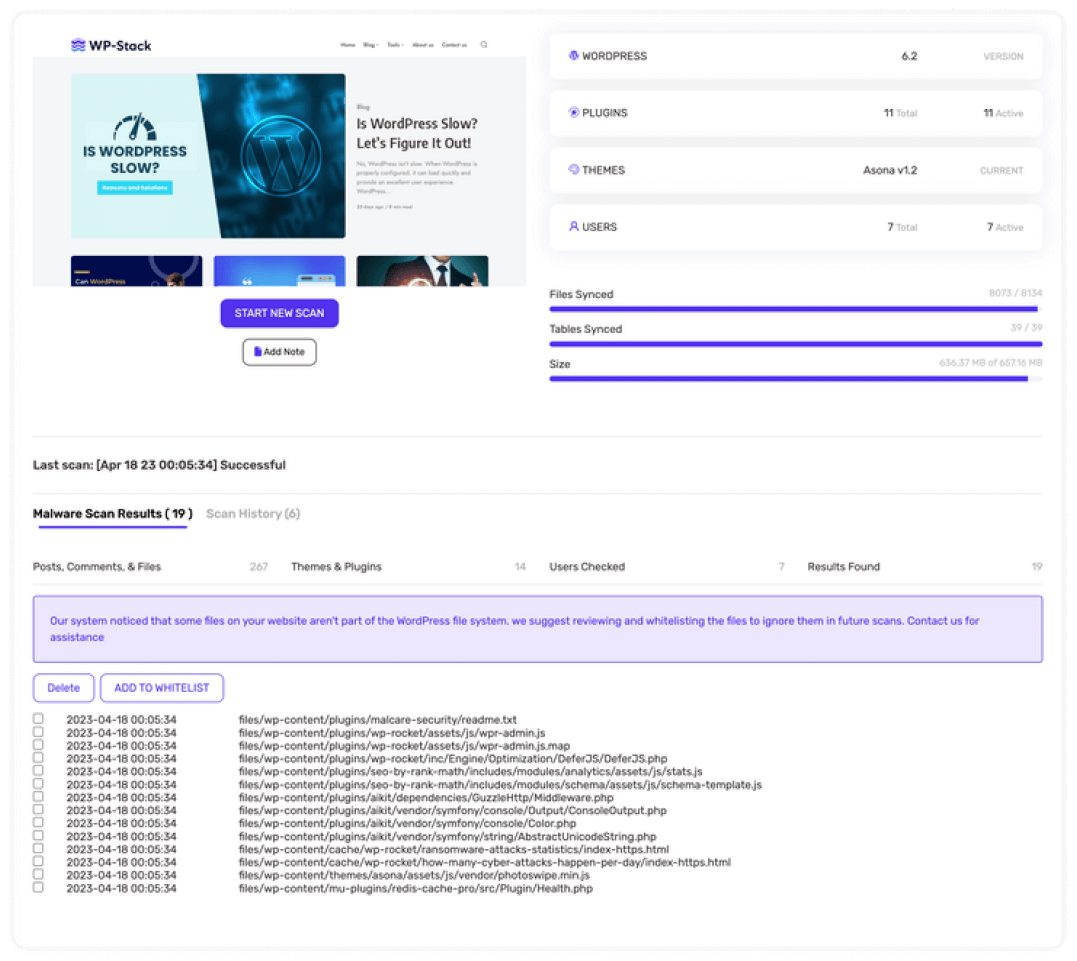Select the schema-template.js checkbox

tap(38, 784)
